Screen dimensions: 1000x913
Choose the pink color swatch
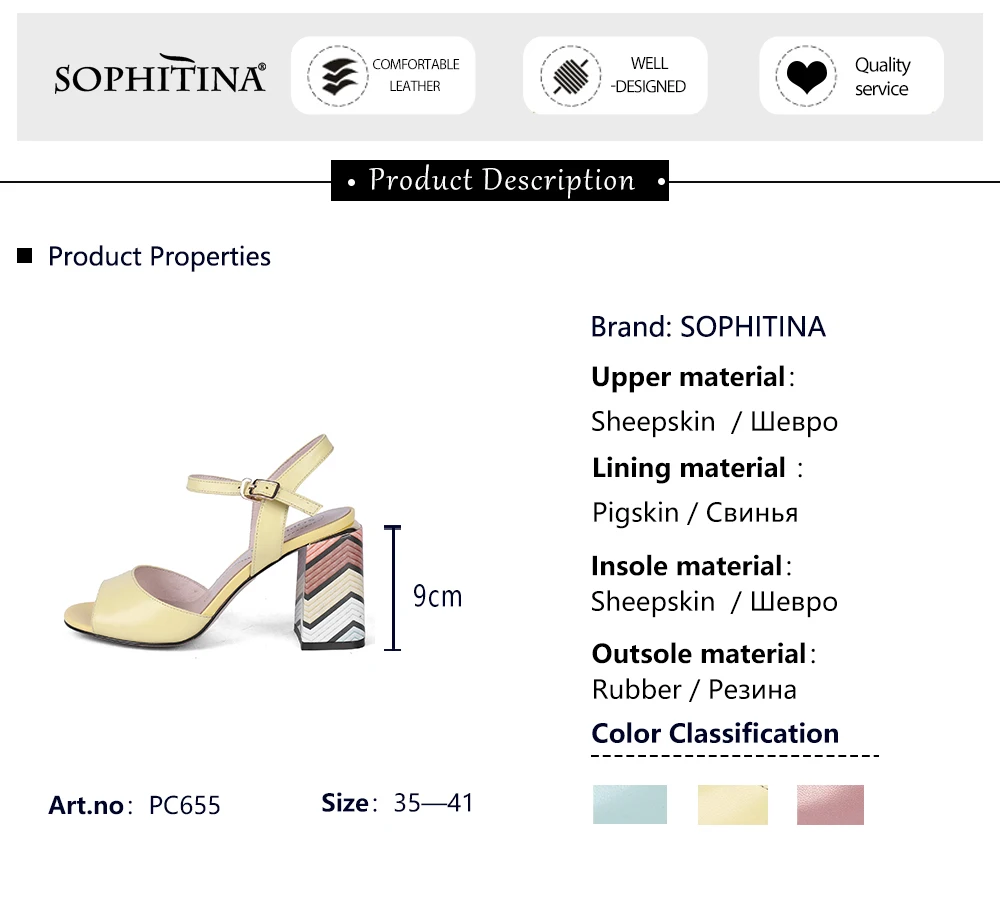[x=830, y=804]
